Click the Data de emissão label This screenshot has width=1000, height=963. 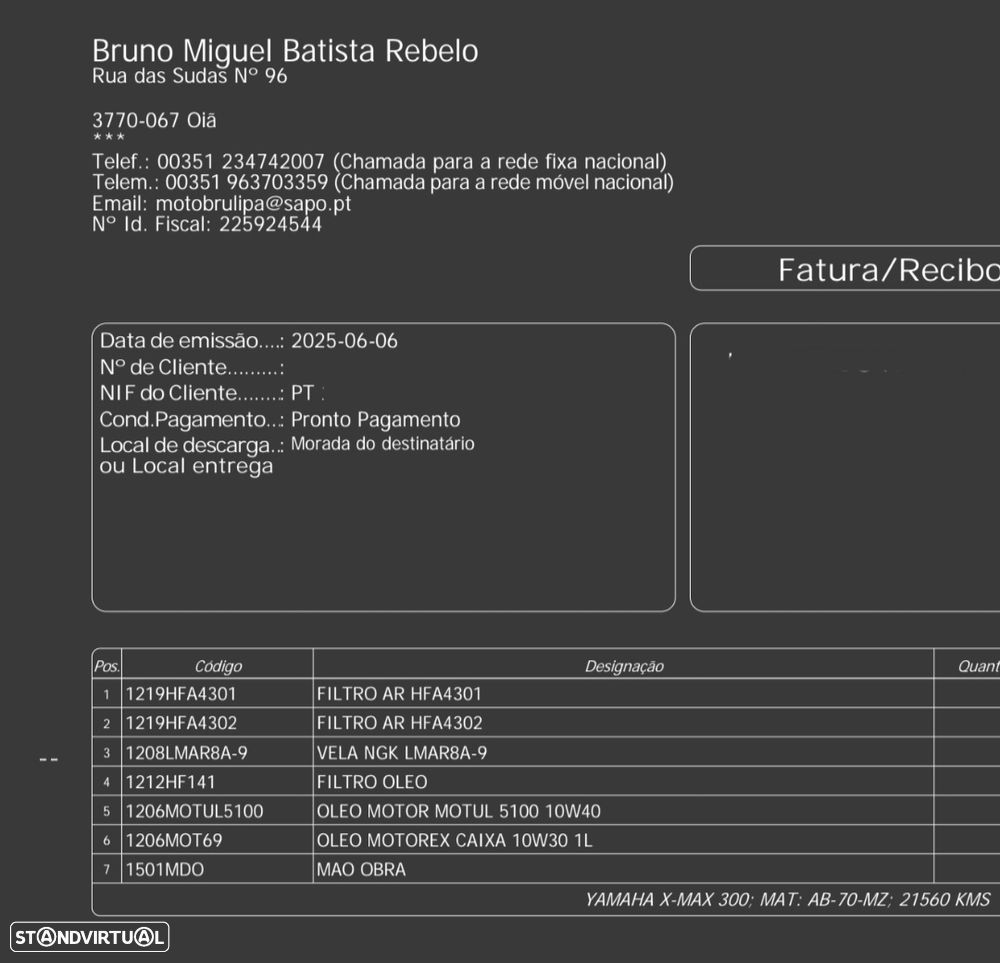point(191,341)
